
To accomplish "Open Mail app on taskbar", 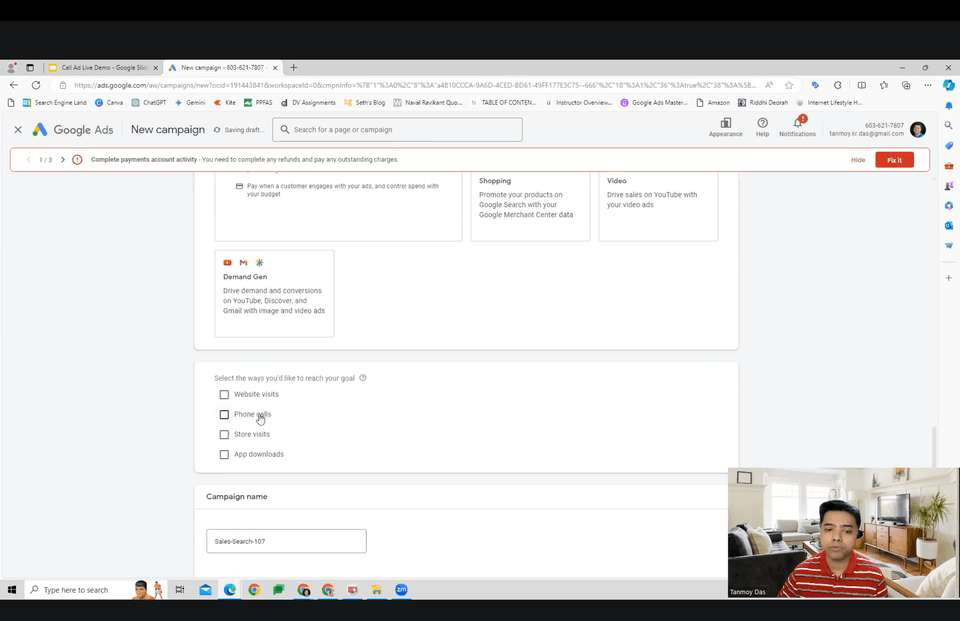I will pyautogui.click(x=205, y=590).
